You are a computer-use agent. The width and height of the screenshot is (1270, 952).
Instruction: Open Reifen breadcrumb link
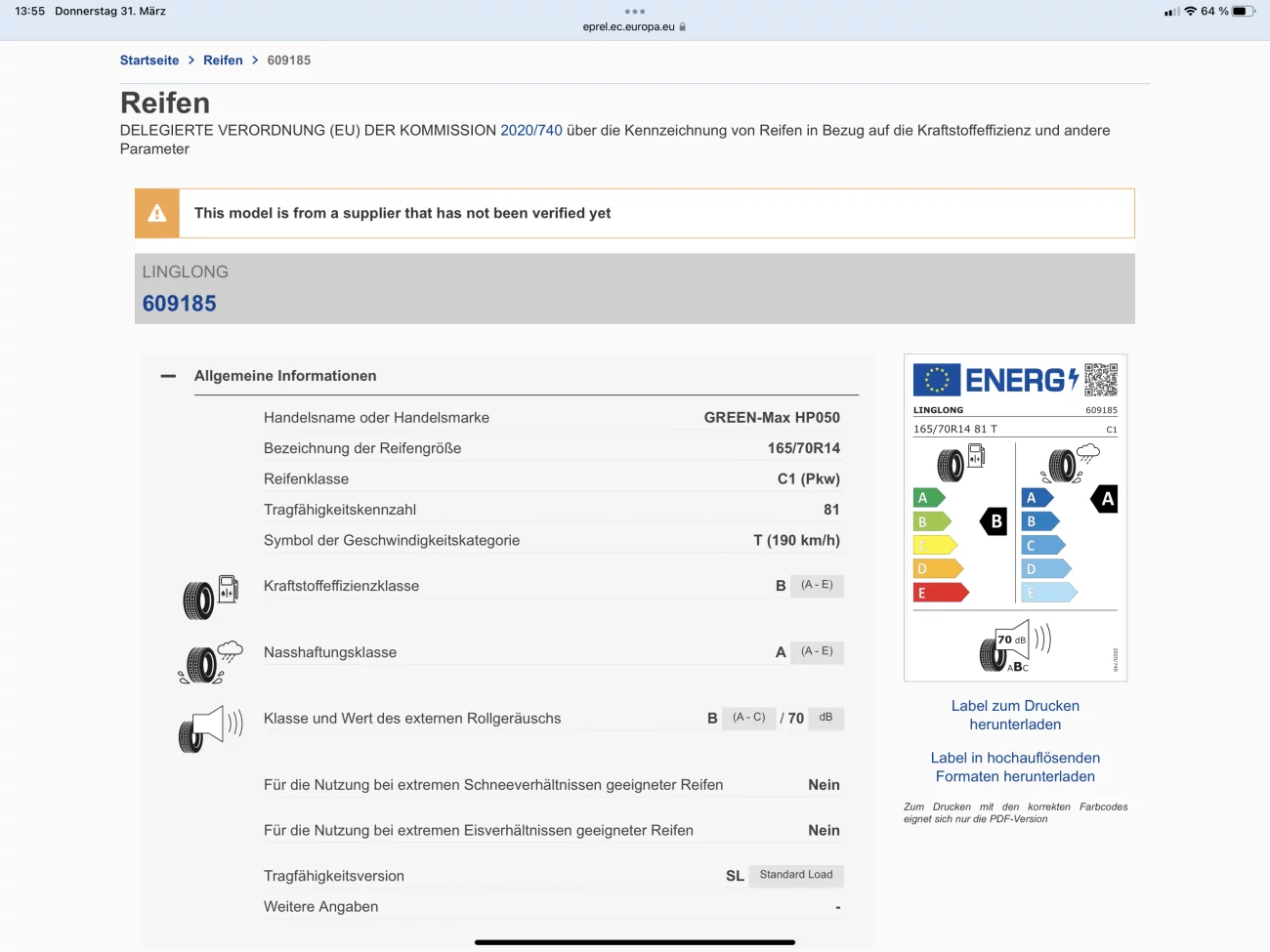pyautogui.click(x=223, y=61)
